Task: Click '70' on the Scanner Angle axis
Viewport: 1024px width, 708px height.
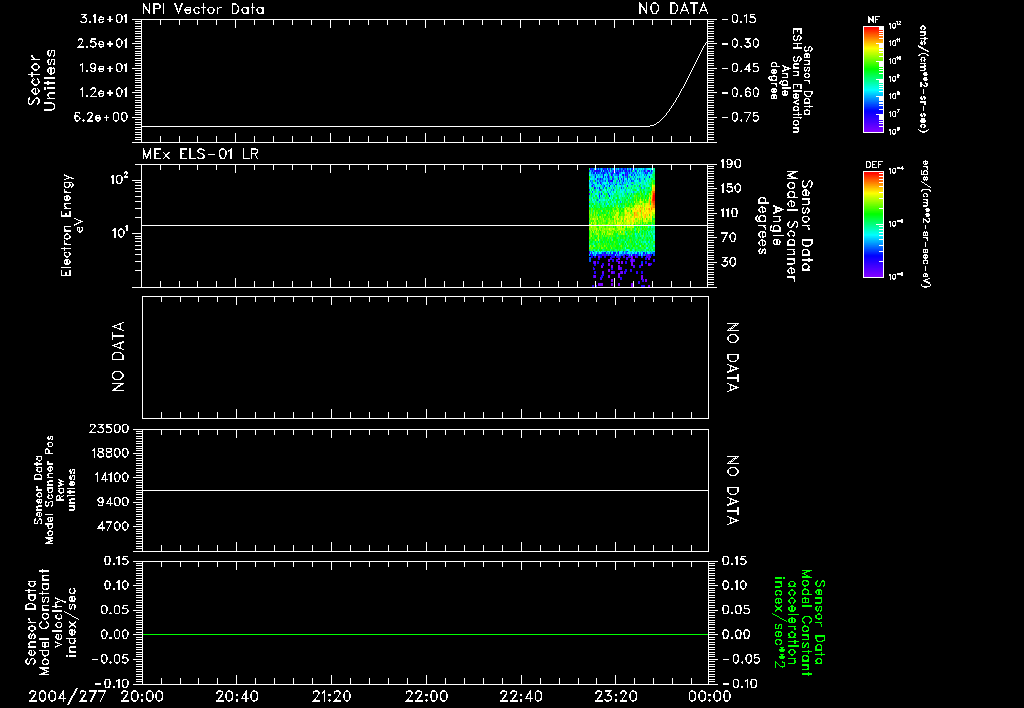Action: pyautogui.click(x=729, y=238)
